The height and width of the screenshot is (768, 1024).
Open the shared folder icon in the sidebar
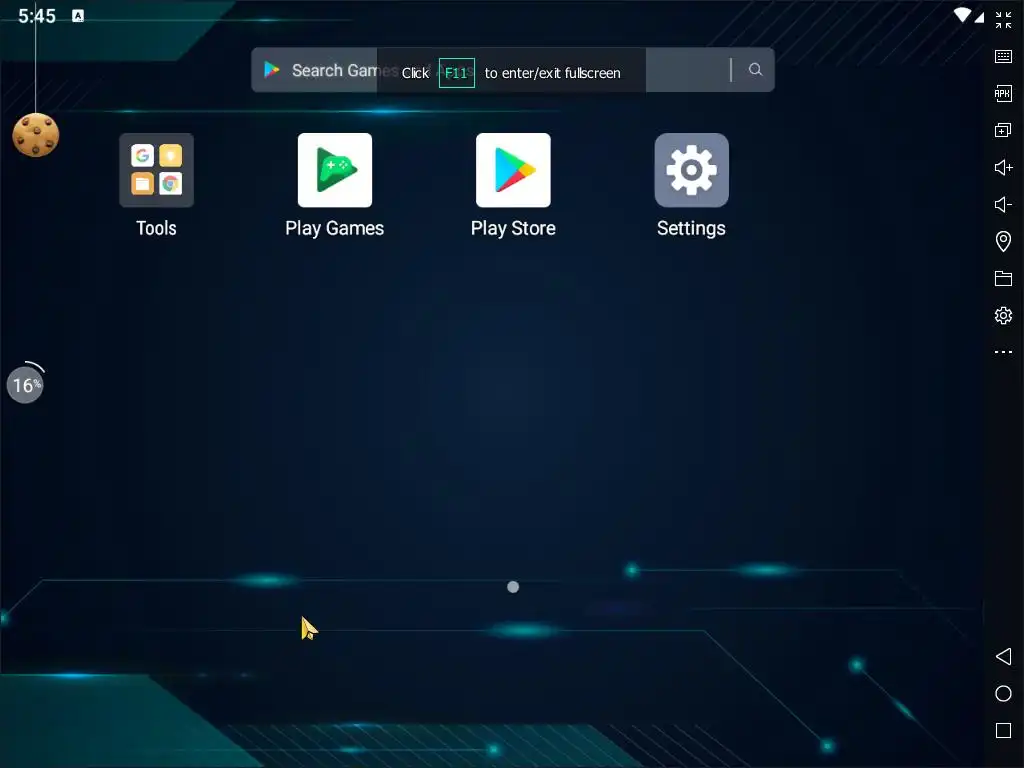[1003, 279]
